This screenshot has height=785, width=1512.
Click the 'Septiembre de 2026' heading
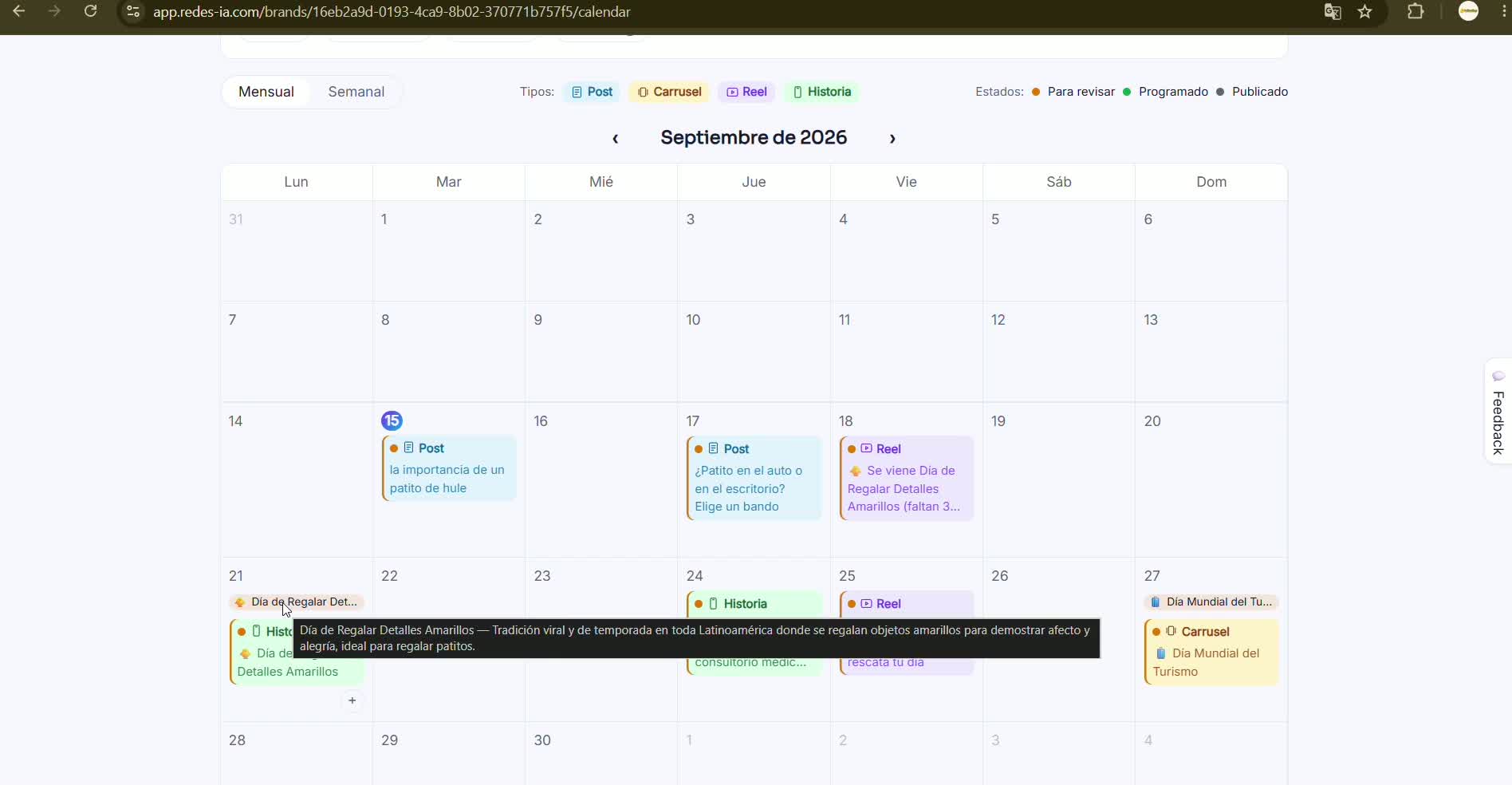click(x=754, y=137)
